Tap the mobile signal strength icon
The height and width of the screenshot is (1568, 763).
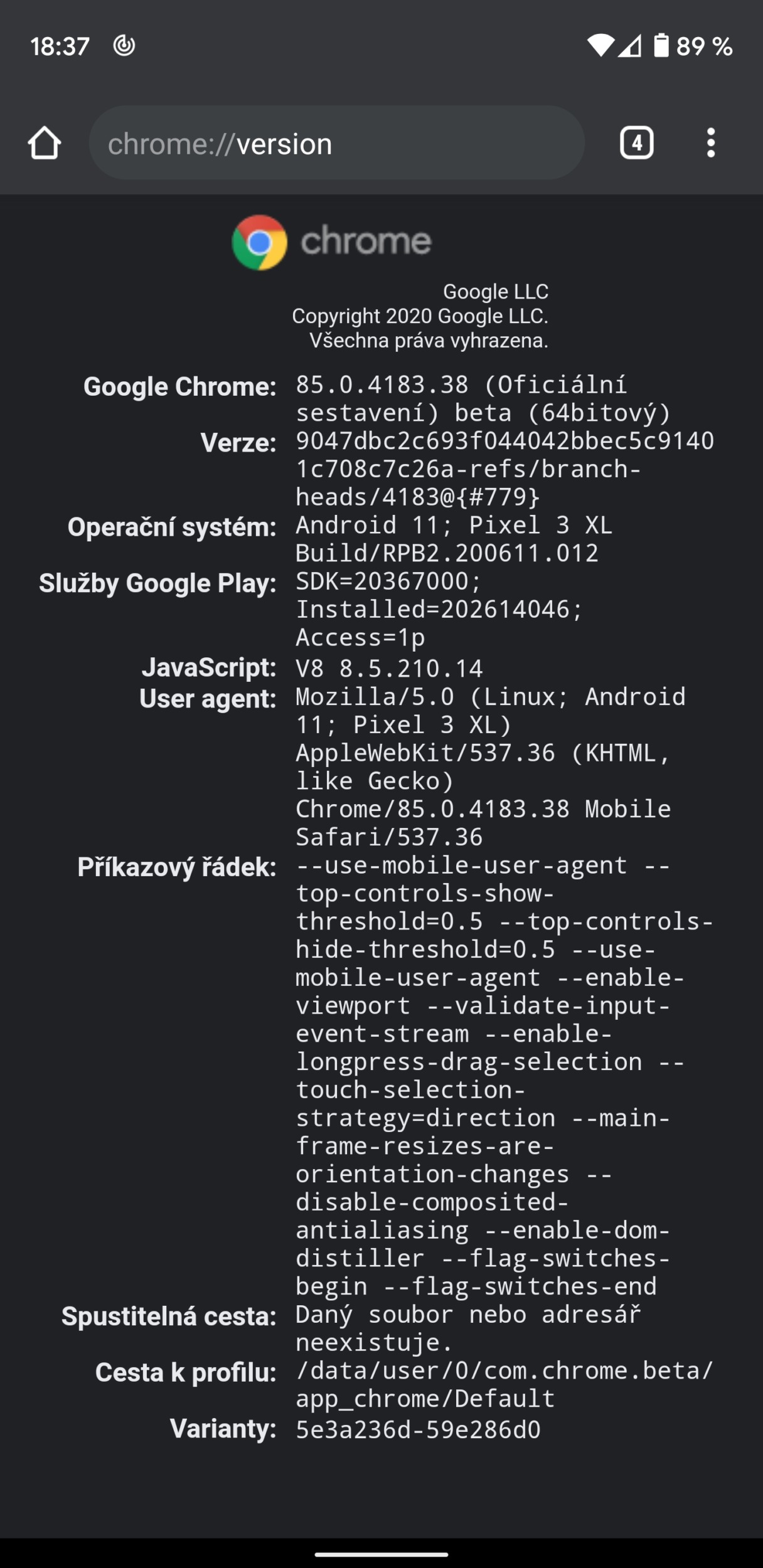630,46
